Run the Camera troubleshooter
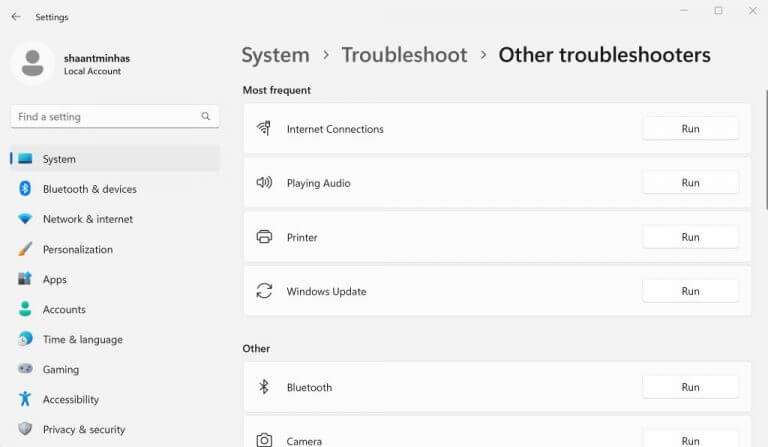 pyautogui.click(x=690, y=439)
